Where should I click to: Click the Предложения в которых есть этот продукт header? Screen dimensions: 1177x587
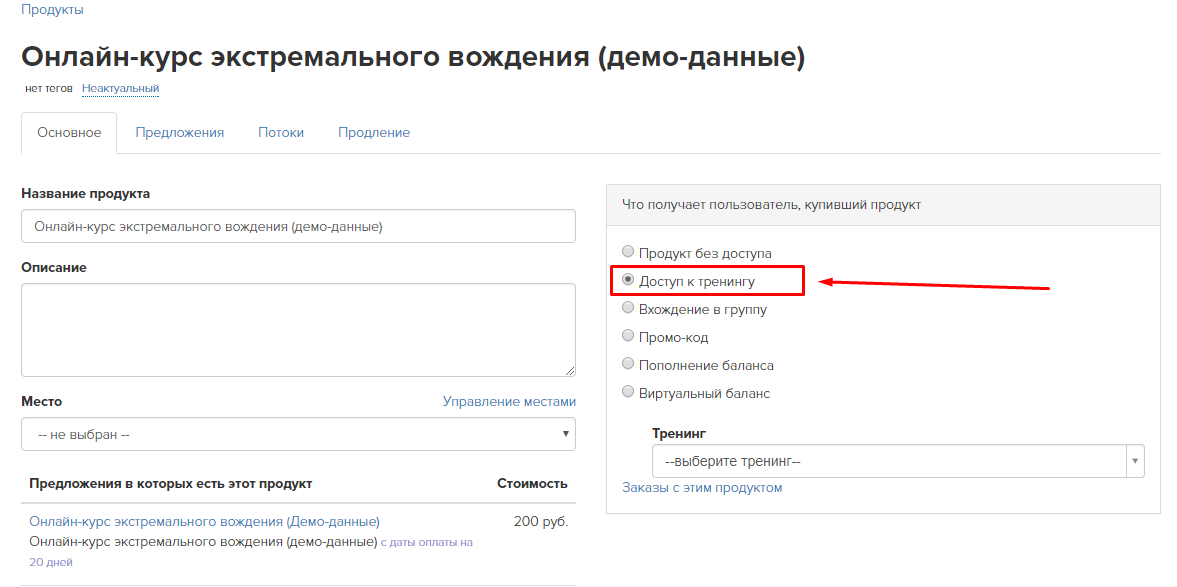point(170,483)
